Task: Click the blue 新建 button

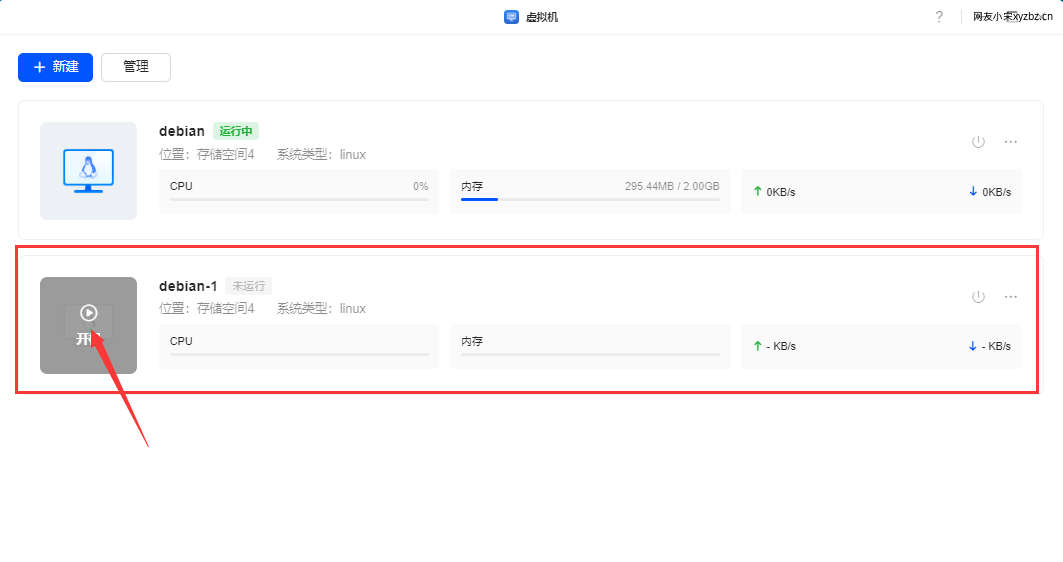Action: [55, 67]
